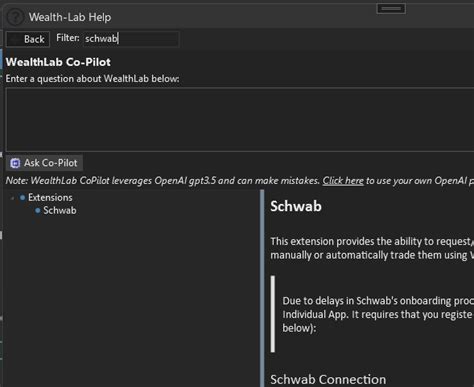
Task: Open the 'Click here' OpenAI key link
Action: [343, 181]
